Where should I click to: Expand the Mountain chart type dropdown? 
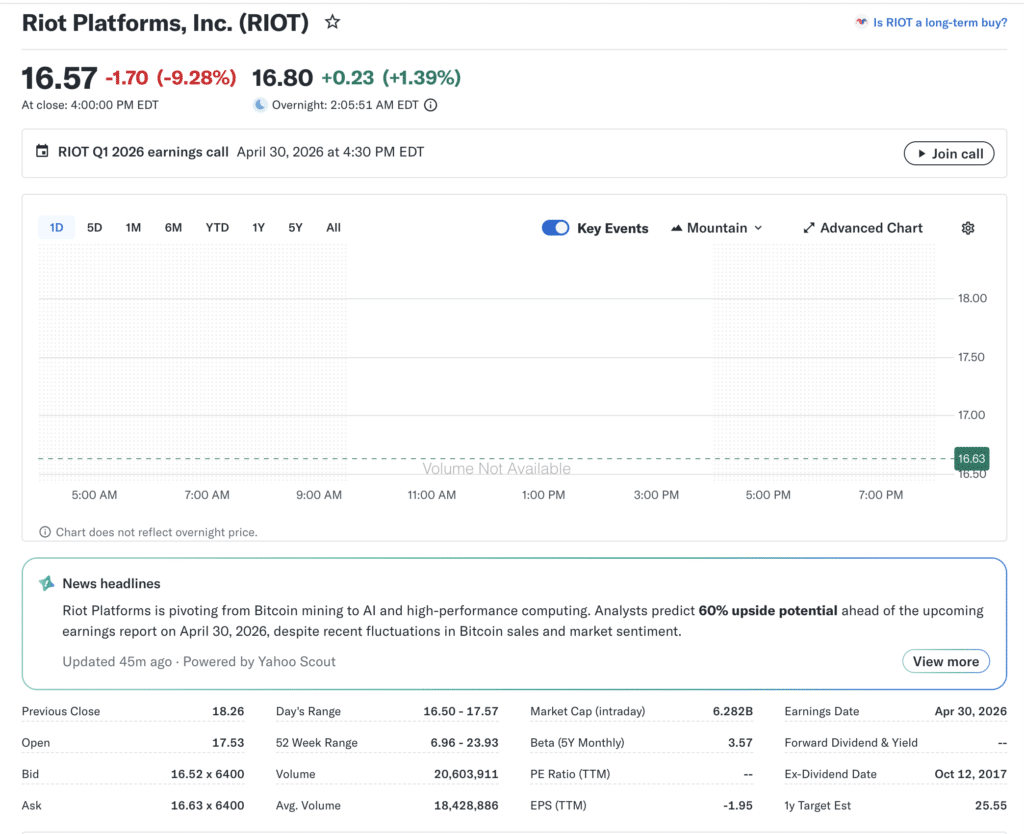tap(717, 228)
